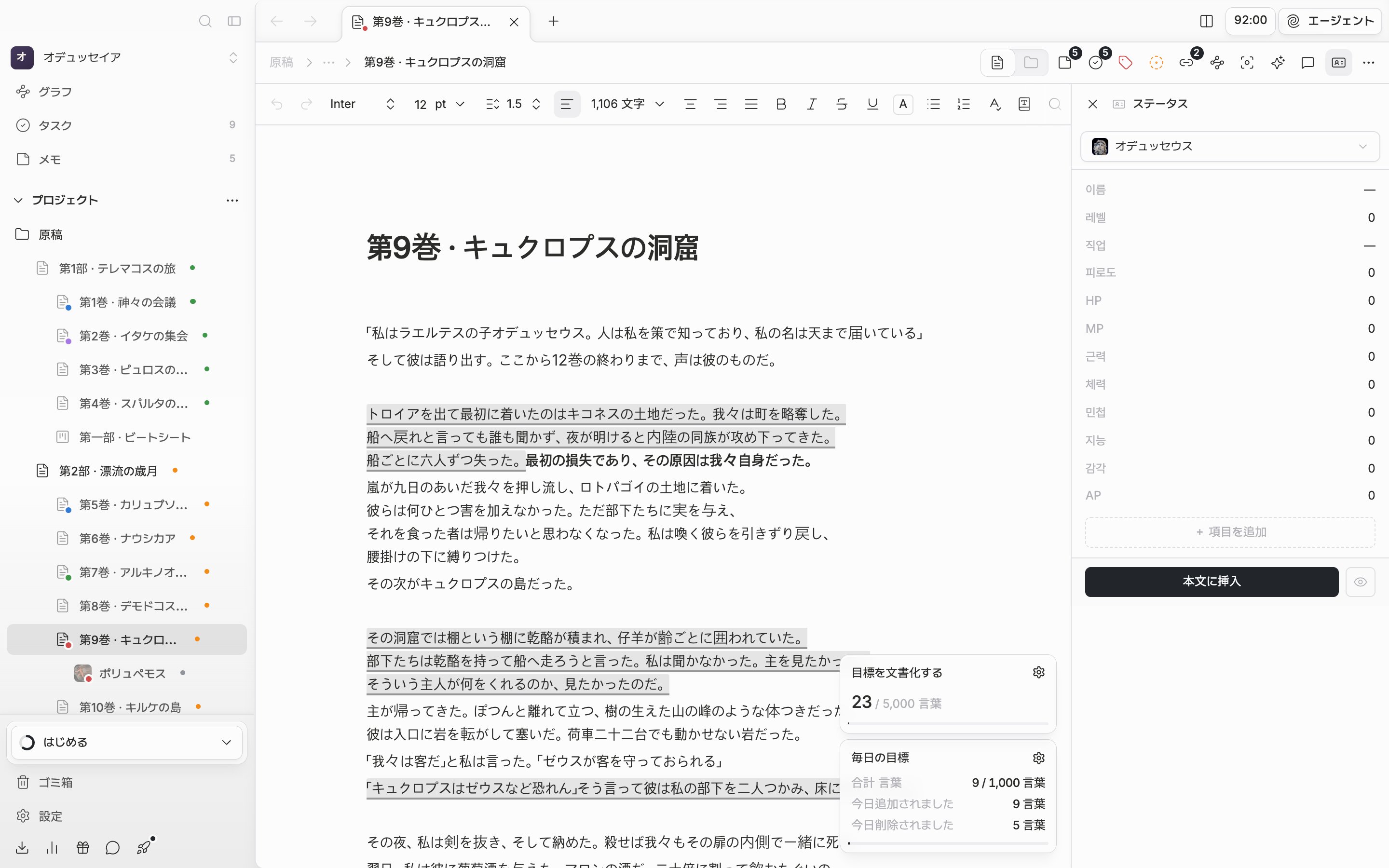The width and height of the screenshot is (1389, 868).
Task: Open 第1部 · テレマコスの旅 document
Action: 126,268
